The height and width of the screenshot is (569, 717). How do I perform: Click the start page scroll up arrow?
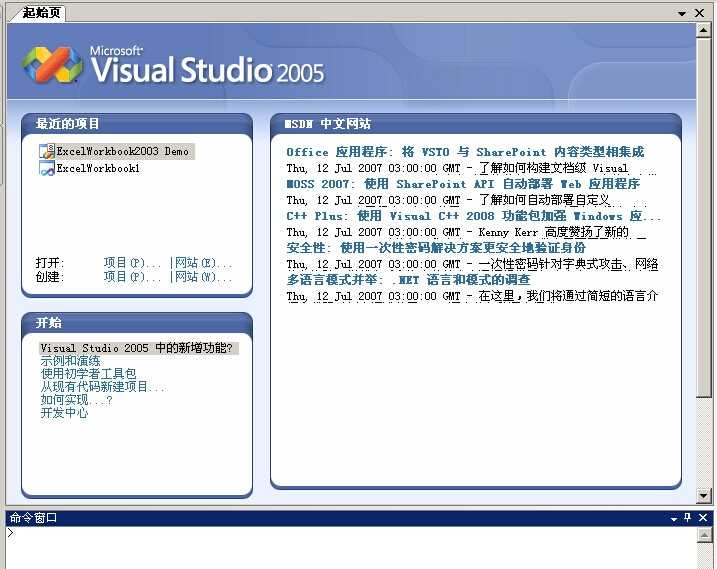(703, 31)
